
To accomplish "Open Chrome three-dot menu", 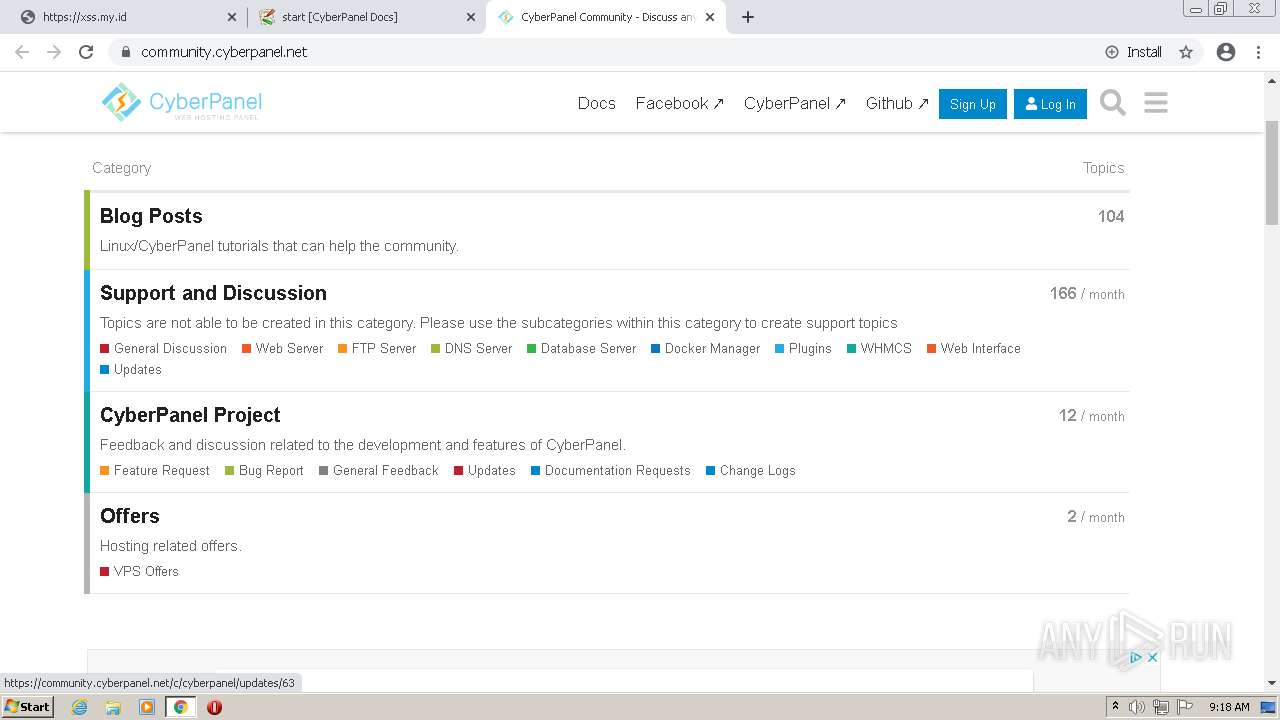I will pos(1258,52).
